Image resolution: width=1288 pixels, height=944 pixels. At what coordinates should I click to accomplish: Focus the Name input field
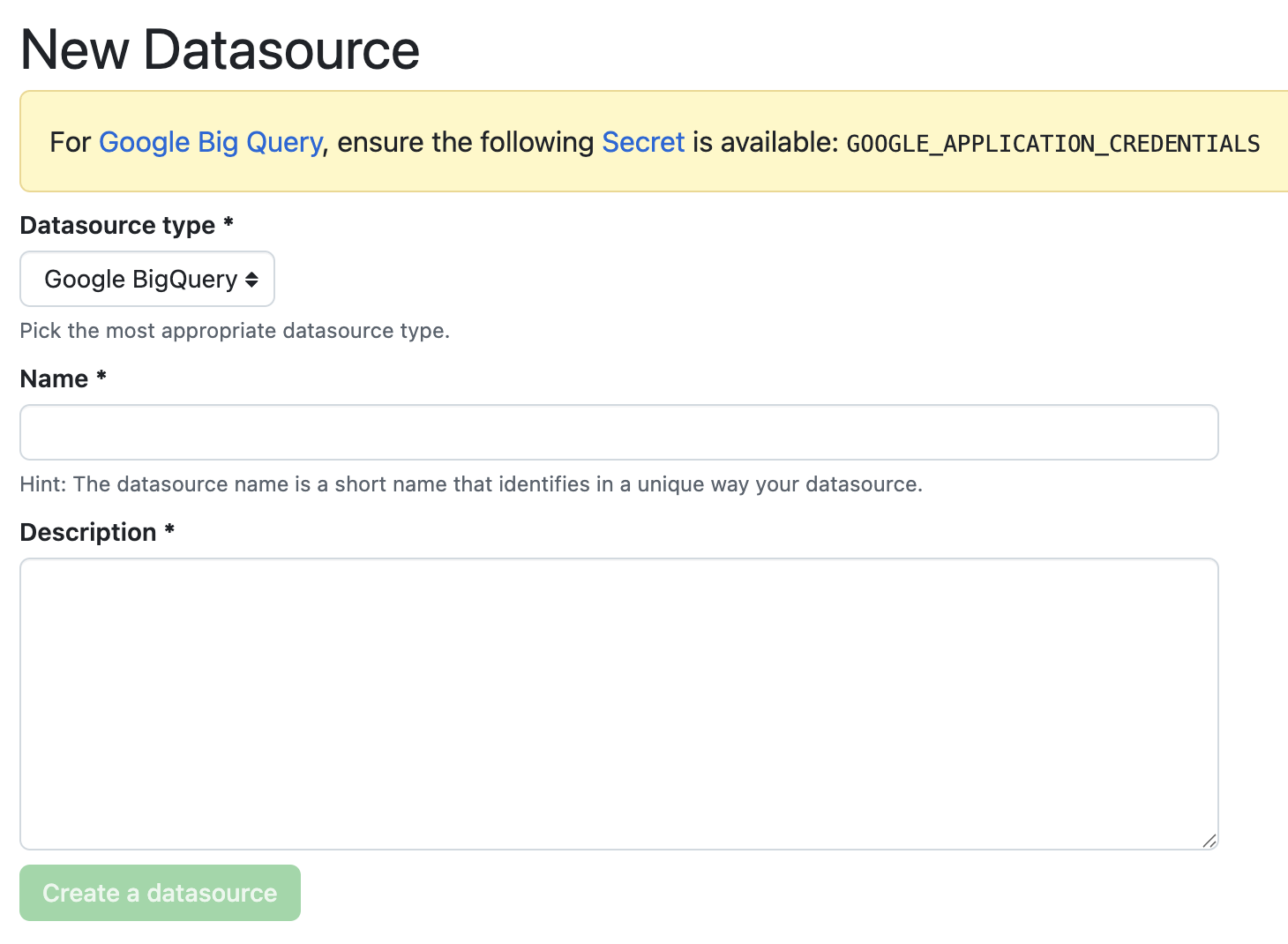click(x=619, y=432)
